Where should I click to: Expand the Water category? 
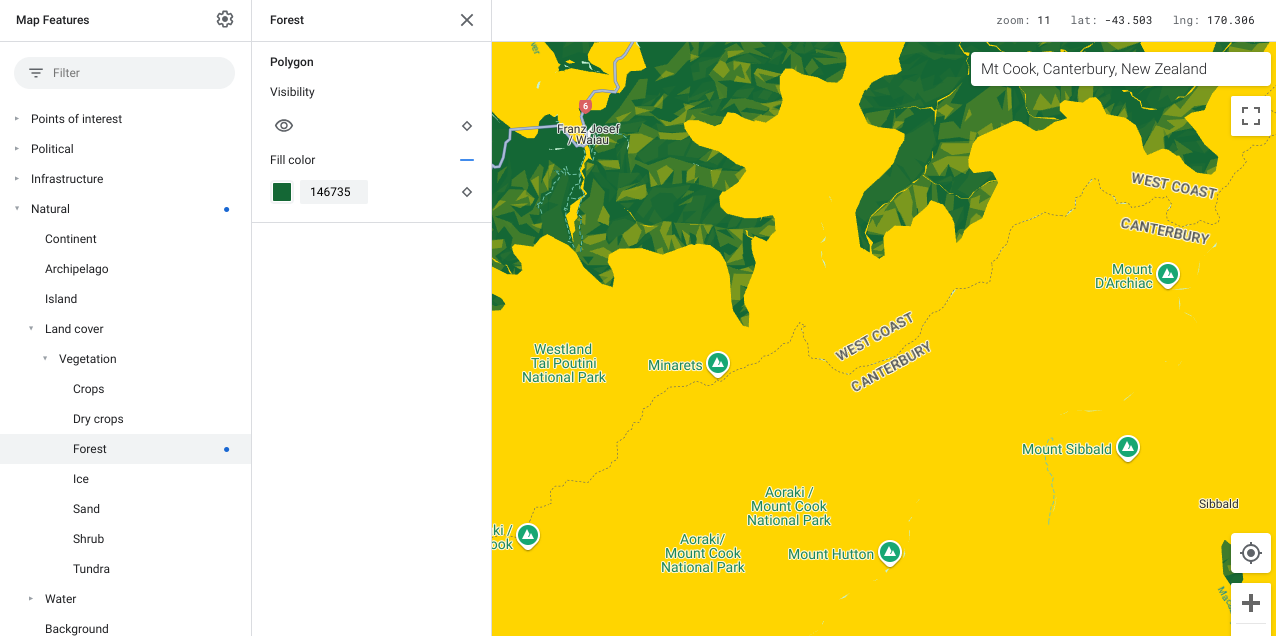[30, 599]
